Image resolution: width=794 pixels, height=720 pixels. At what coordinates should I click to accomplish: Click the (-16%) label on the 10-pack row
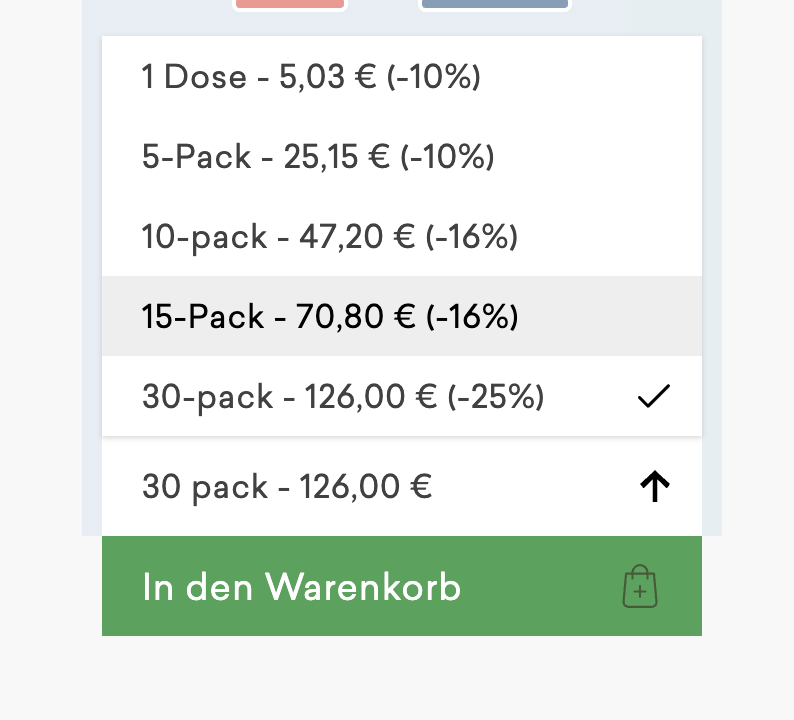pos(471,237)
